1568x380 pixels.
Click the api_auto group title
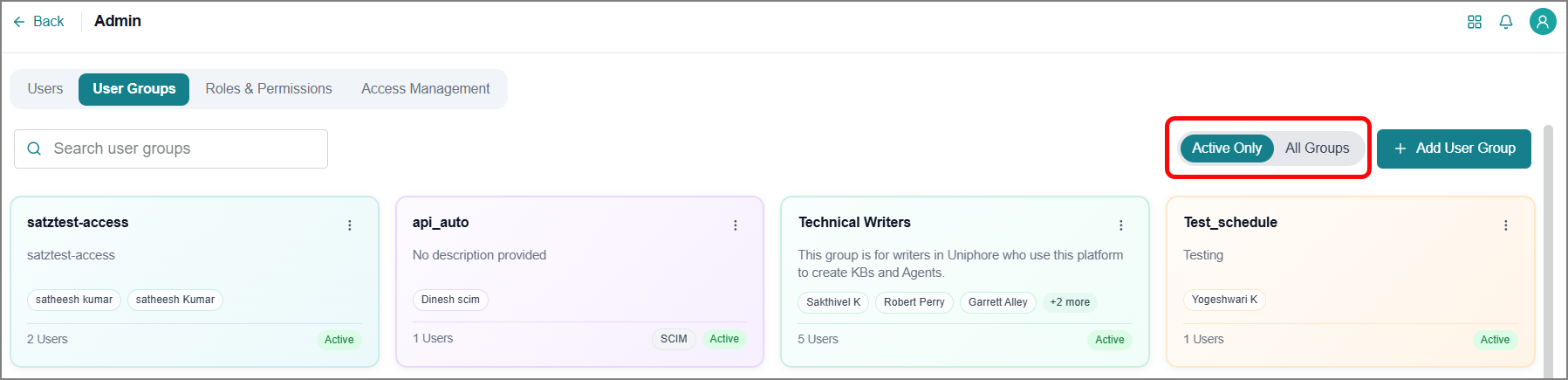tap(441, 223)
